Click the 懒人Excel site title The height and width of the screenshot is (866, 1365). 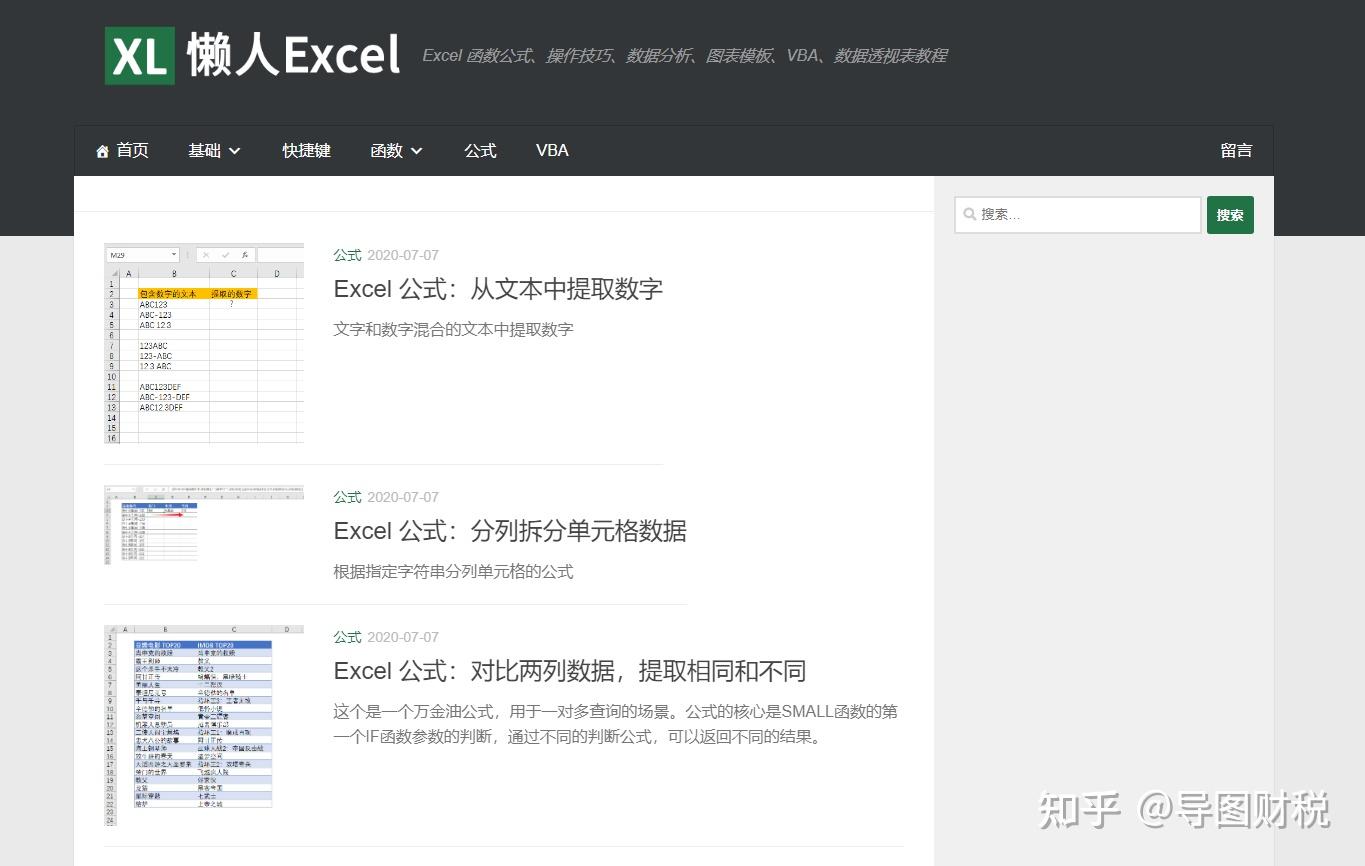[293, 55]
